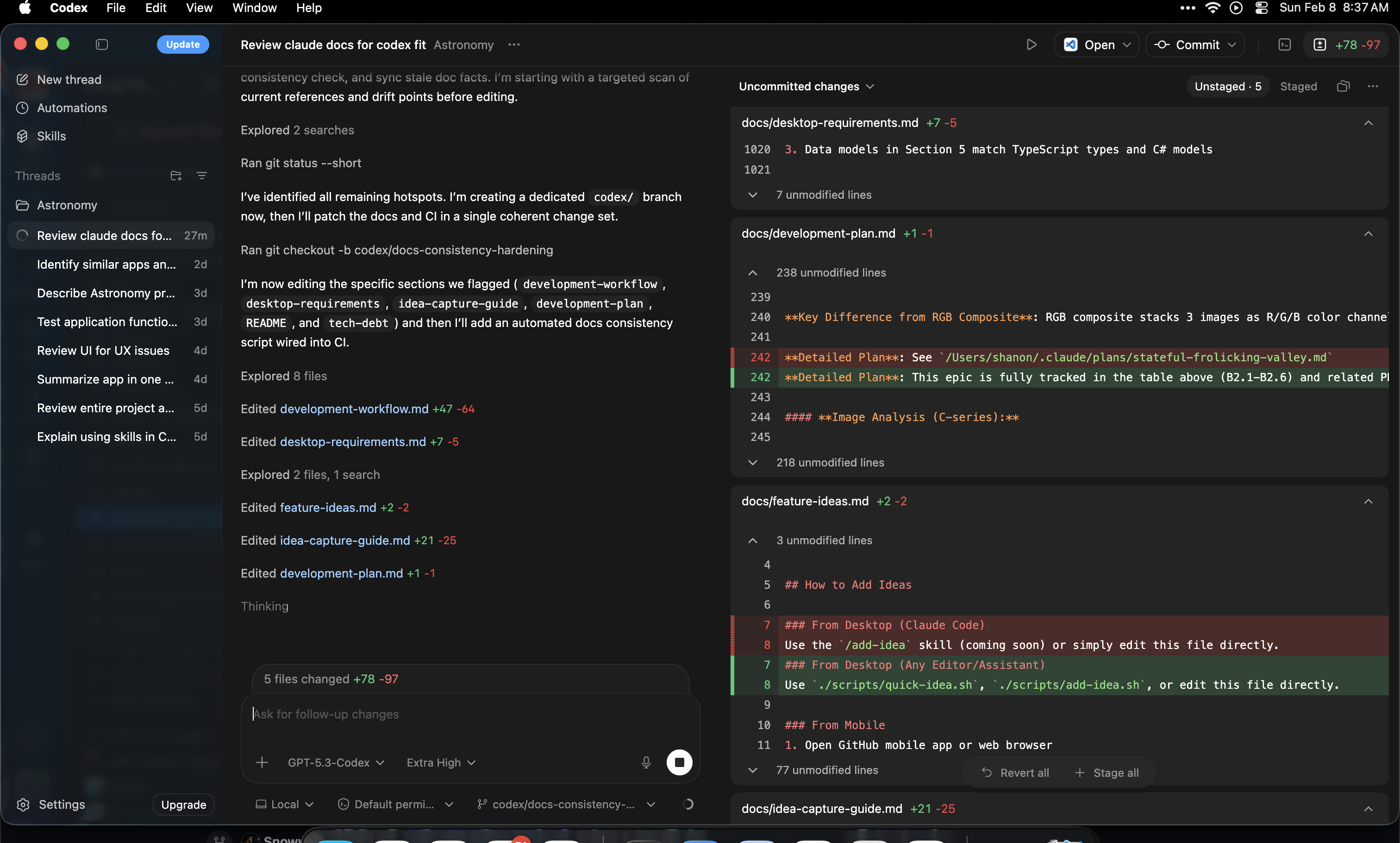Click the Wi-Fi icon in menu bar
Screen dimensions: 1400x843
(x=1212, y=8)
